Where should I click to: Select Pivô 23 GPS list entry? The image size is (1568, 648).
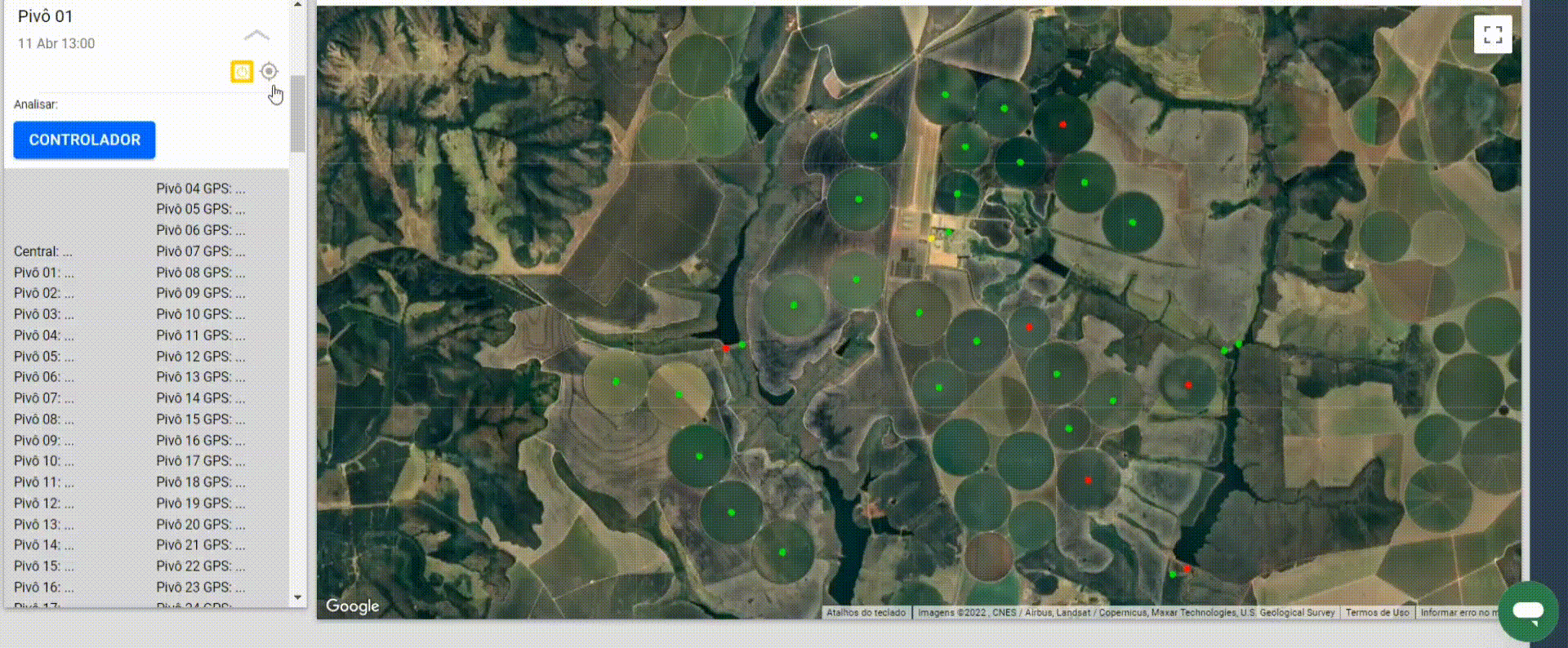coord(201,587)
